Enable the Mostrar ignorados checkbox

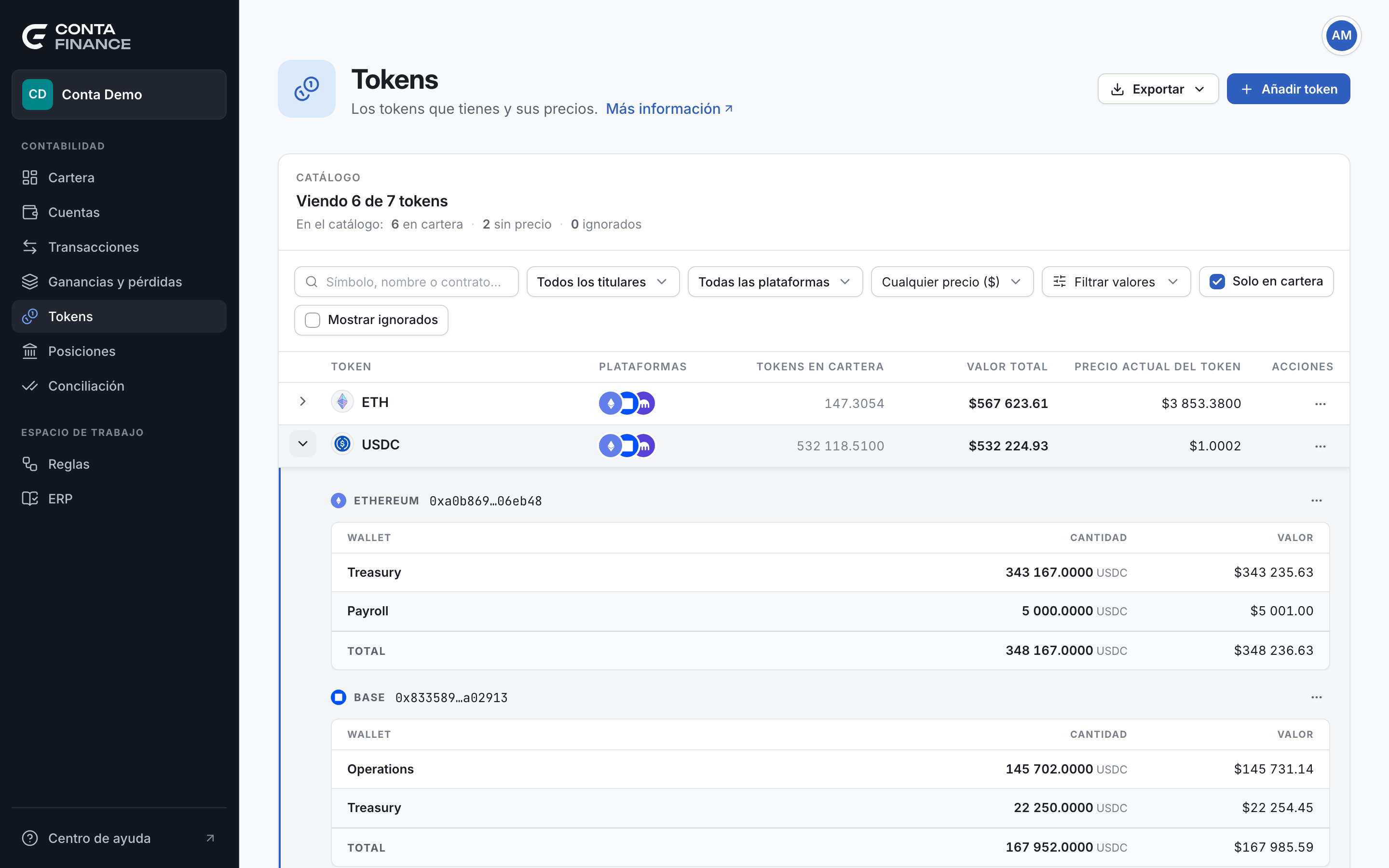pyautogui.click(x=312, y=320)
